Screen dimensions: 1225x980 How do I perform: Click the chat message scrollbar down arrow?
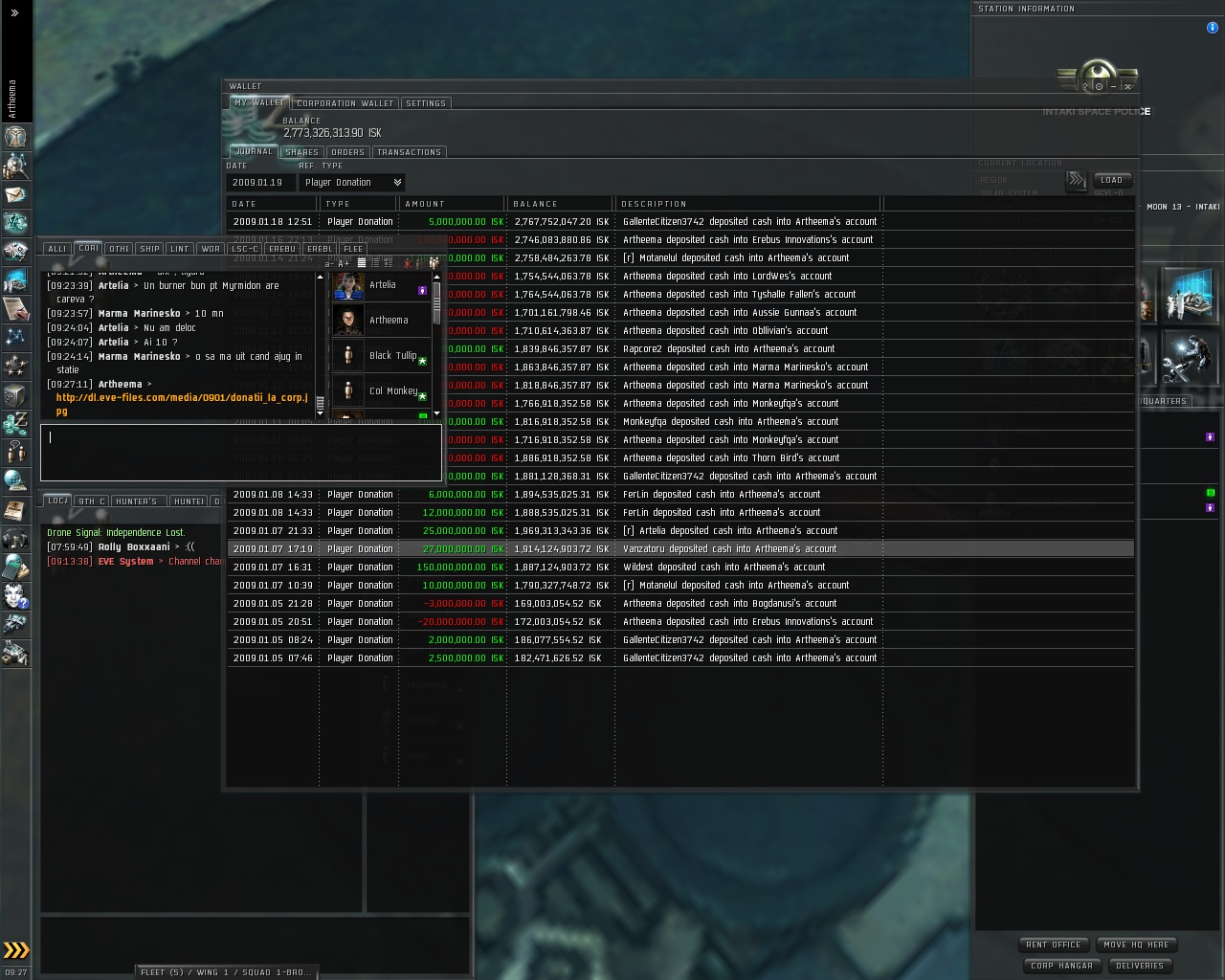point(320,413)
